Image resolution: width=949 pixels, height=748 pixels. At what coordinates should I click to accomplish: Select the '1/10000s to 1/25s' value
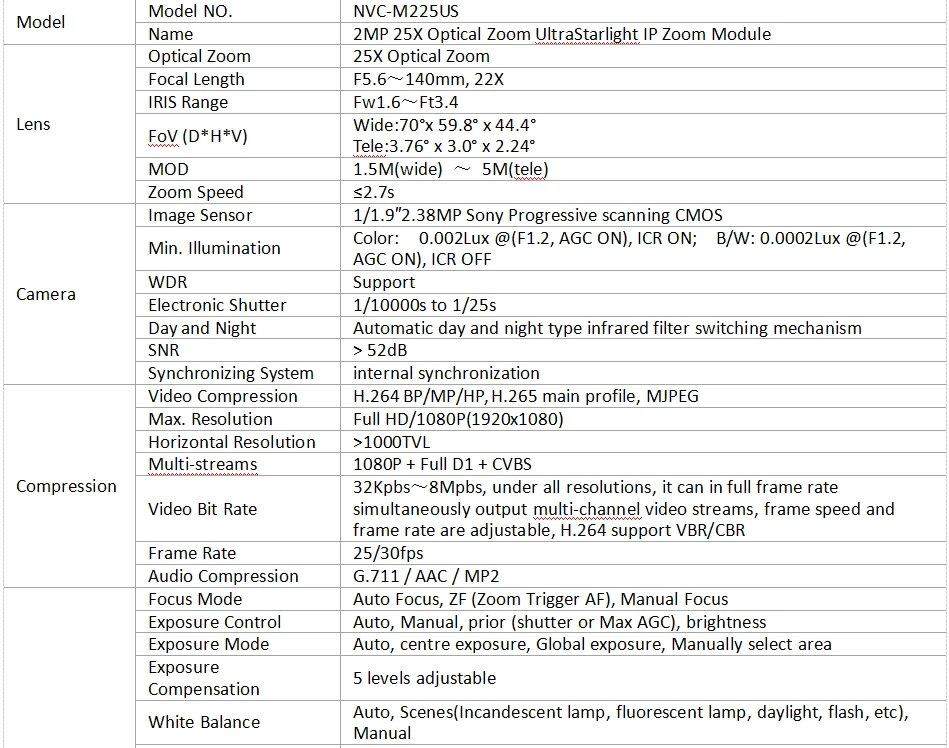coord(425,306)
